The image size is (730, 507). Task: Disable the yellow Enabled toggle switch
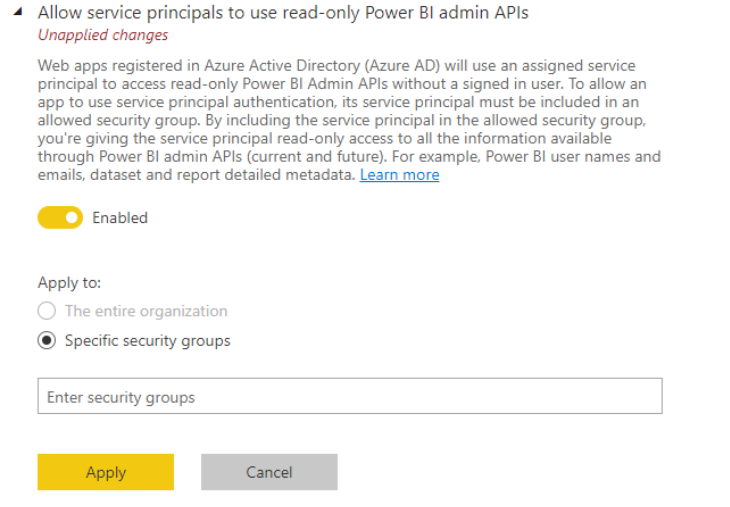pos(60,218)
